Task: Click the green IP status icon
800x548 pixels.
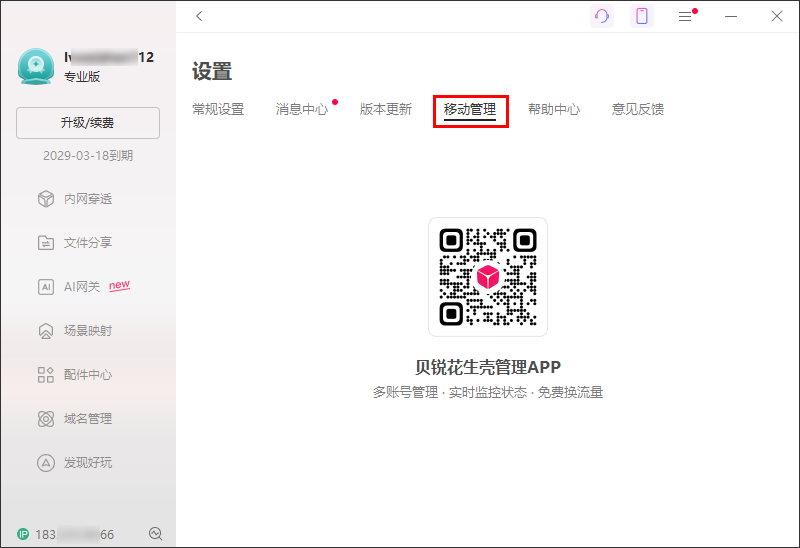Action: click(x=23, y=534)
